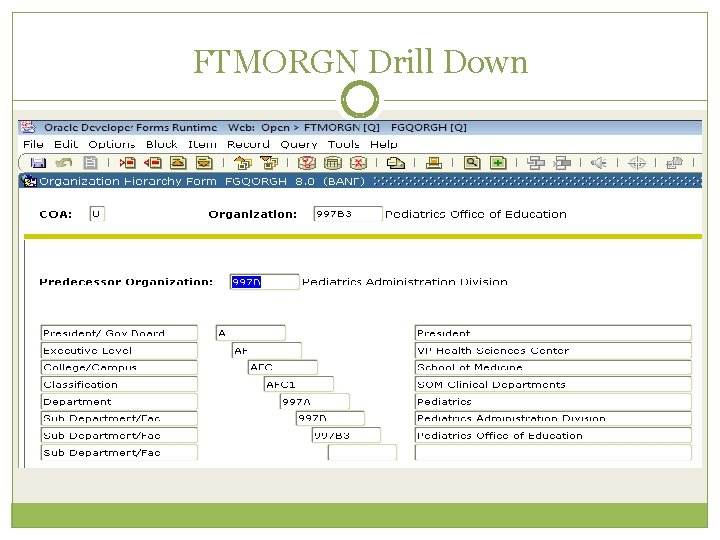Click the Execute Query toolbar icon

click(x=333, y=163)
